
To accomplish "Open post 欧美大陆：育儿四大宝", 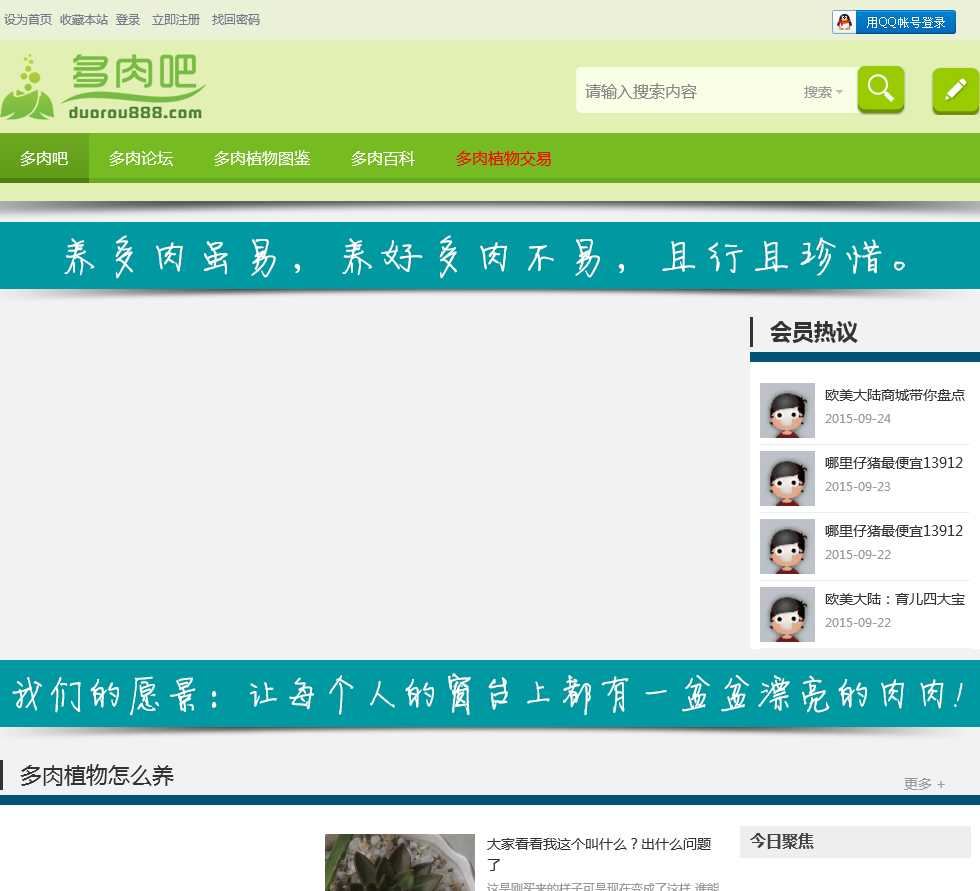I will tap(894, 599).
